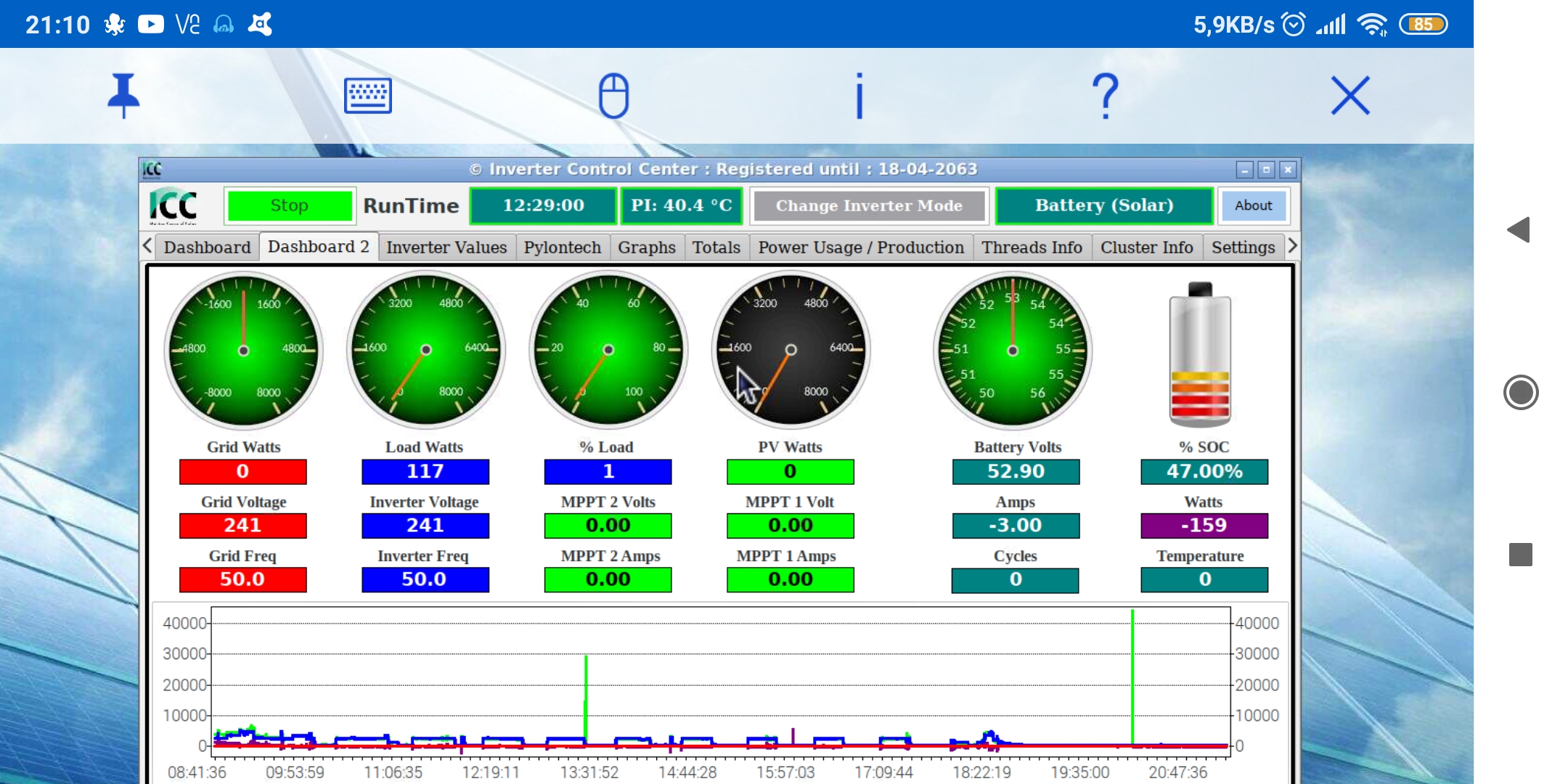Click the battery SOC image
The height and width of the screenshot is (784, 1568).
pyautogui.click(x=1200, y=354)
